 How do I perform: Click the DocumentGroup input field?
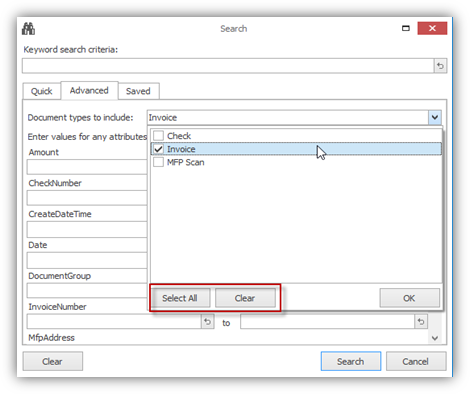(87, 291)
